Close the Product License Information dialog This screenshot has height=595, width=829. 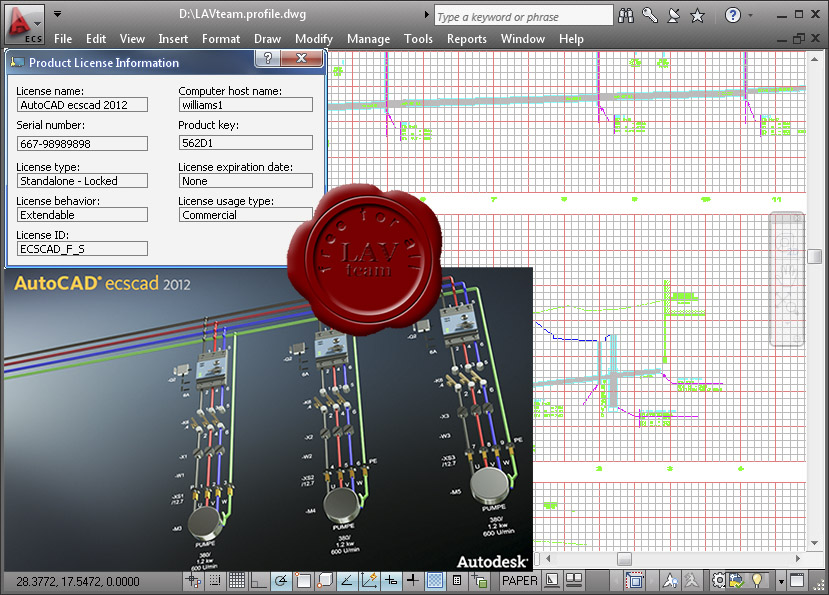click(x=301, y=58)
